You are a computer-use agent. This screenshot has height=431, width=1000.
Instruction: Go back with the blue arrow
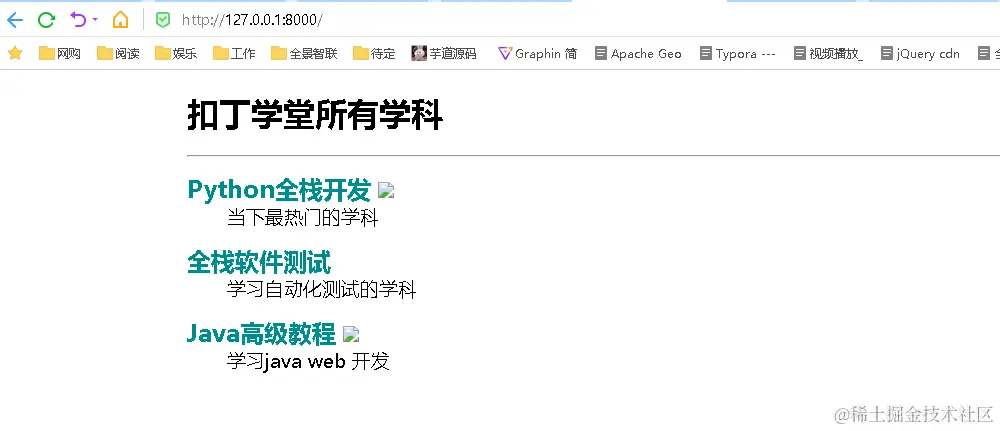(15, 20)
